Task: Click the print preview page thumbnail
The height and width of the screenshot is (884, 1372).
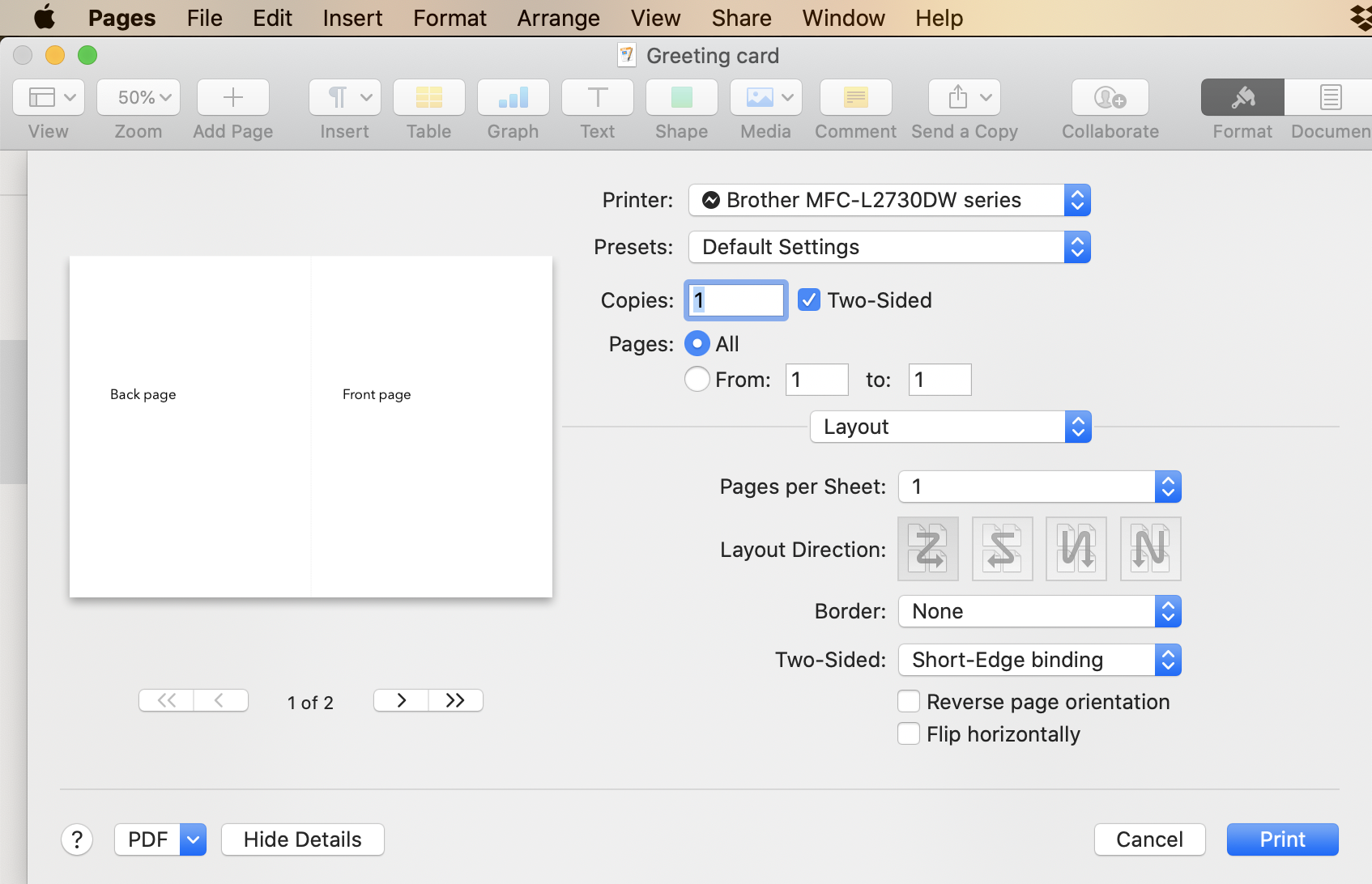Action: 311,427
